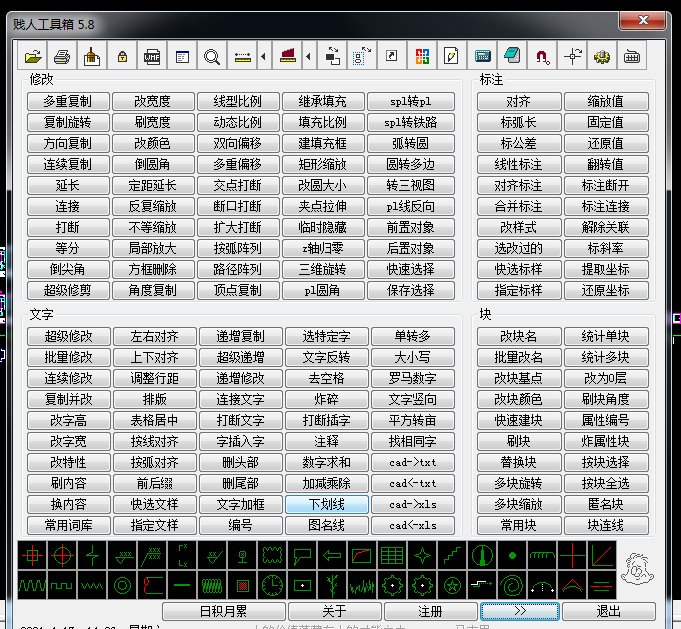Click the teal eraser icon
Screen dimensions: 681x629
point(512,56)
